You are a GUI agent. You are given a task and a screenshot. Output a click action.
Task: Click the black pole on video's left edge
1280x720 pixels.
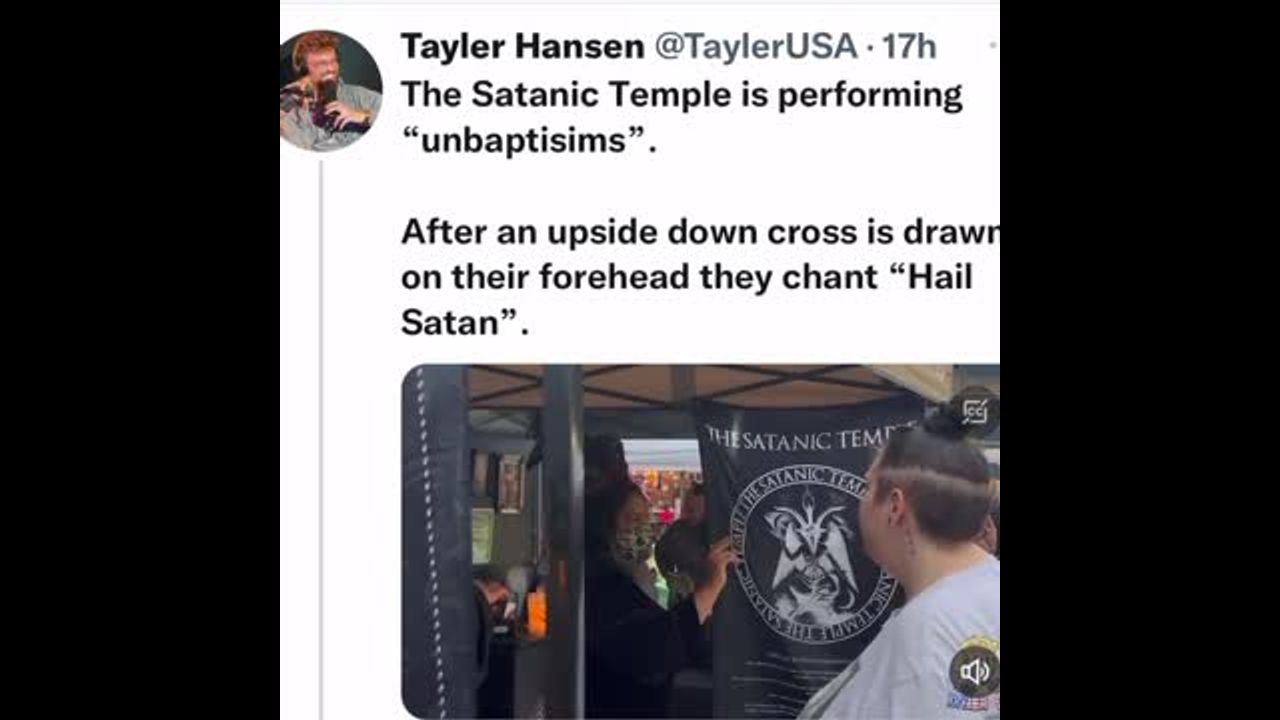click(436, 541)
